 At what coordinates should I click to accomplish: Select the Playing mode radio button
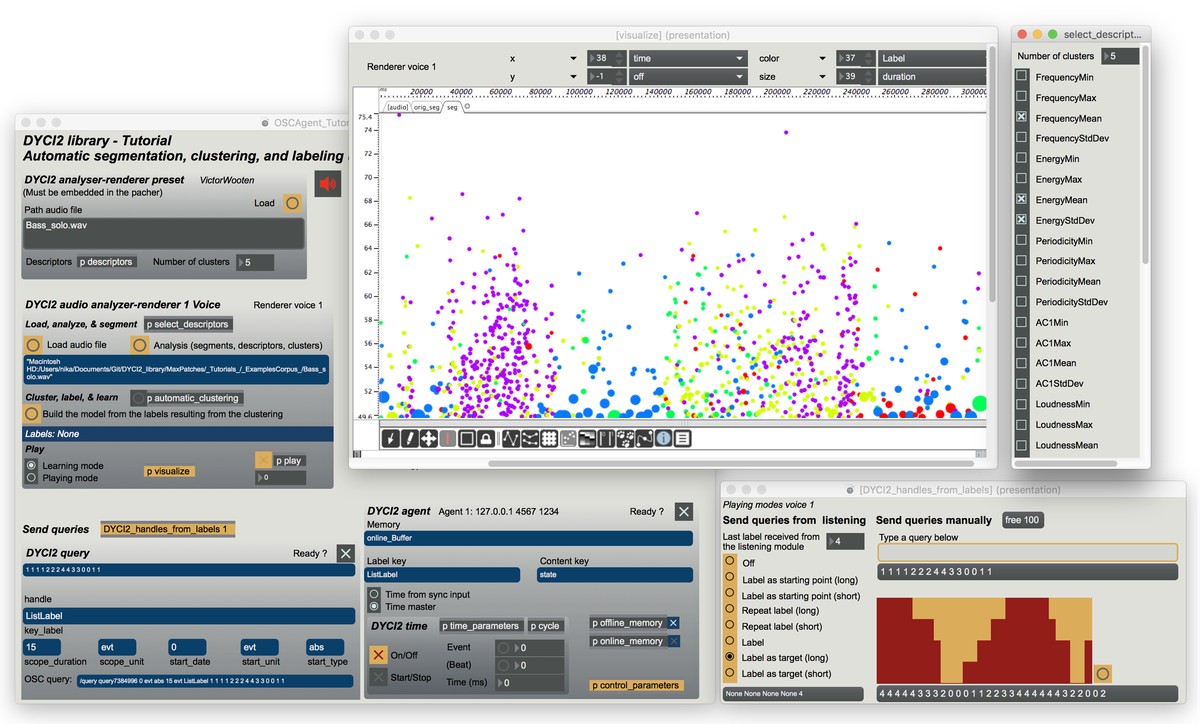(x=32, y=478)
